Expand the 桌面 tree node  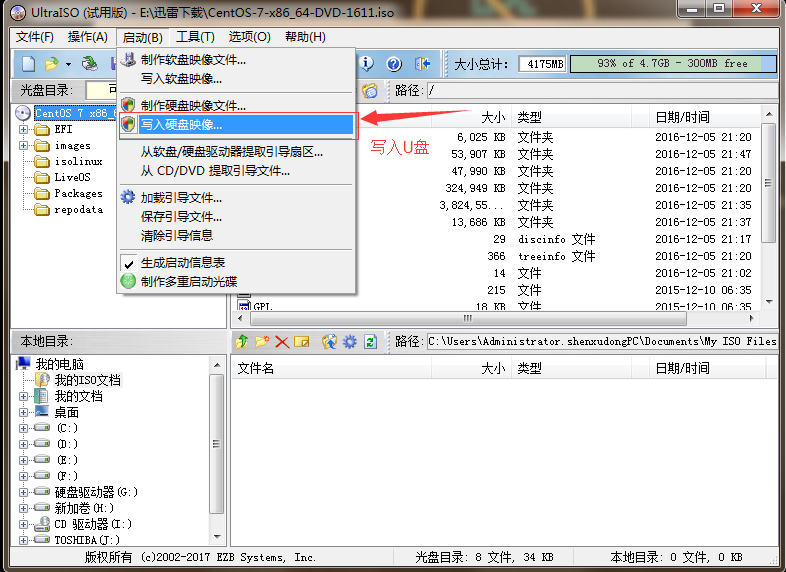click(x=24, y=412)
